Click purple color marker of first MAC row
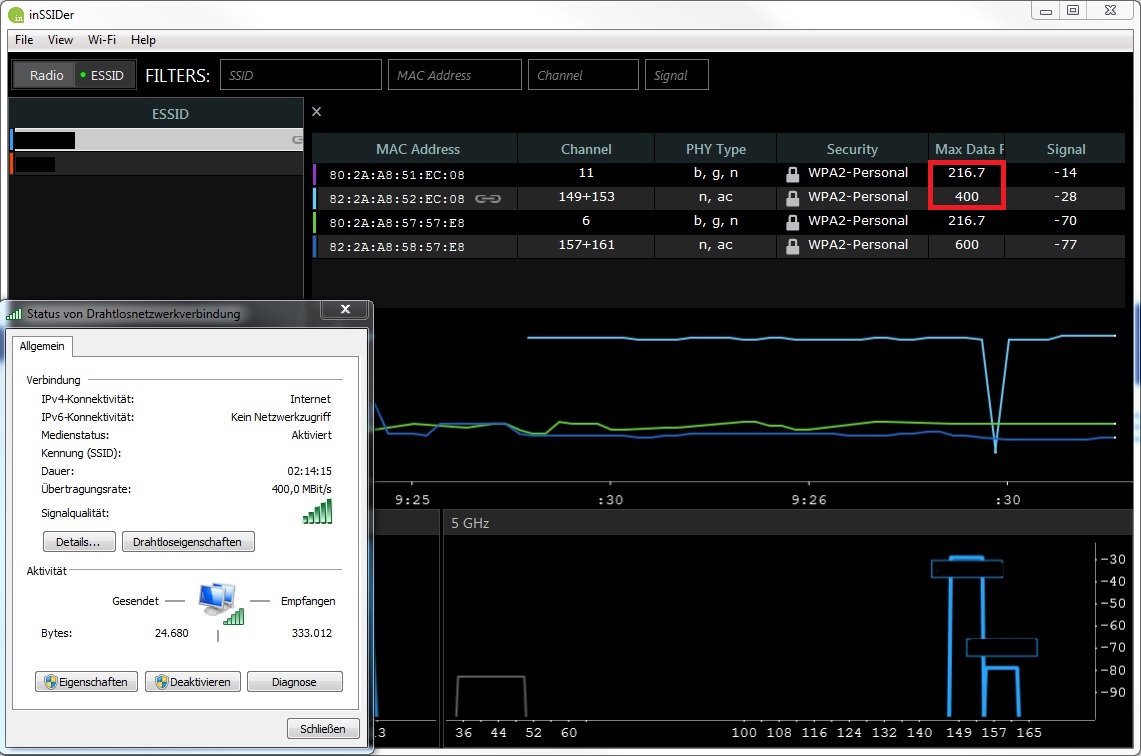Screen dimensions: 1141x756 [x=314, y=174]
